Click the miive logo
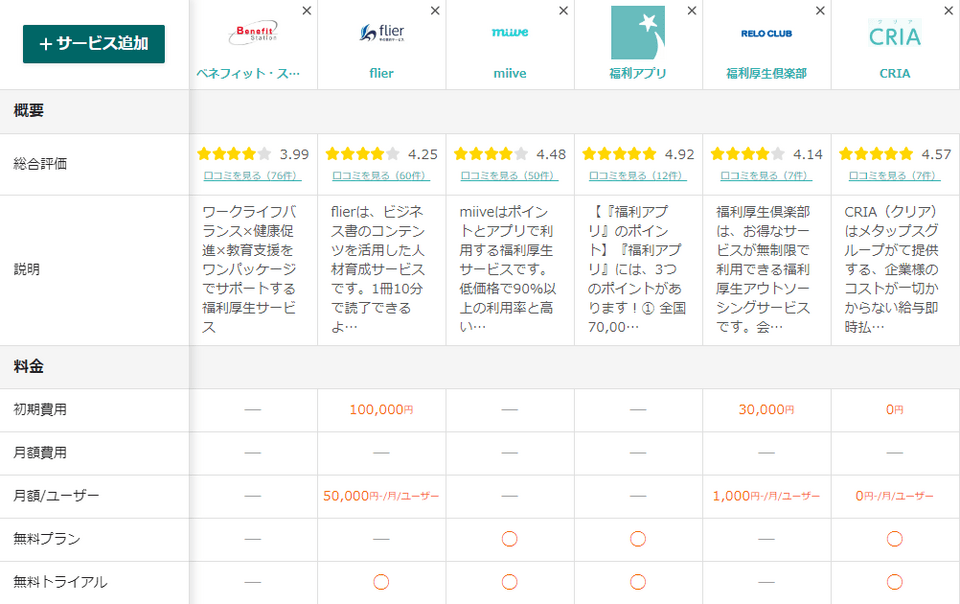Screen dimensions: 960x604 (509, 33)
